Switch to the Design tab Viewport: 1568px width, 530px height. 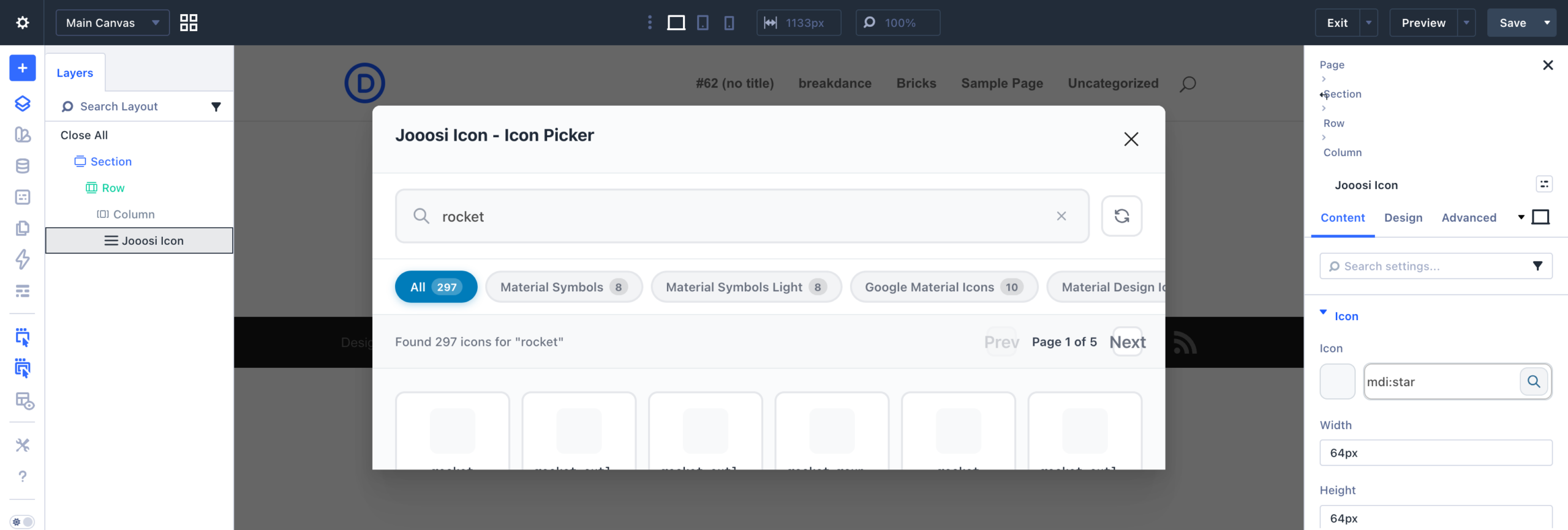(1403, 218)
